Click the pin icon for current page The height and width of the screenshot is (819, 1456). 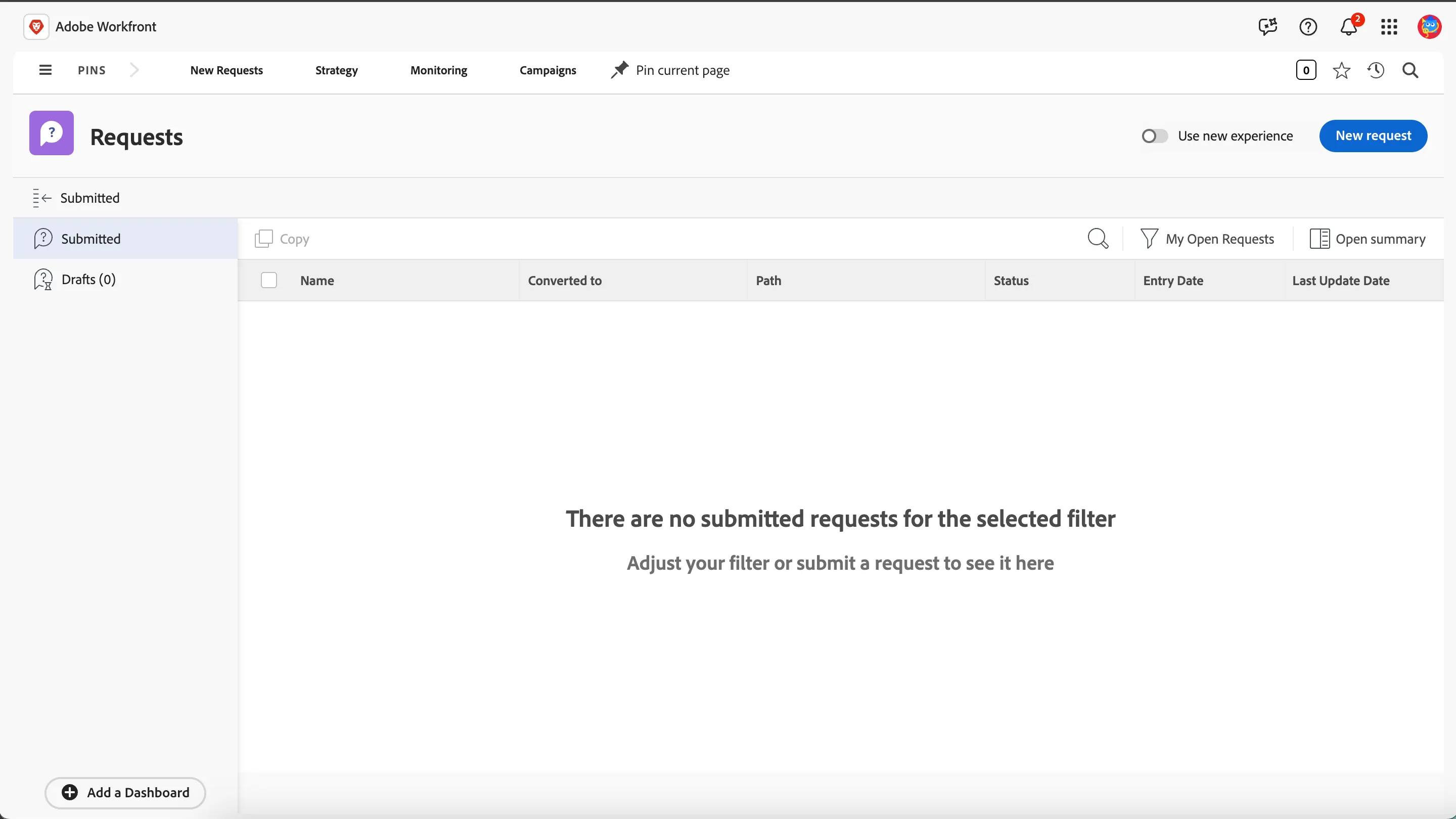point(619,70)
